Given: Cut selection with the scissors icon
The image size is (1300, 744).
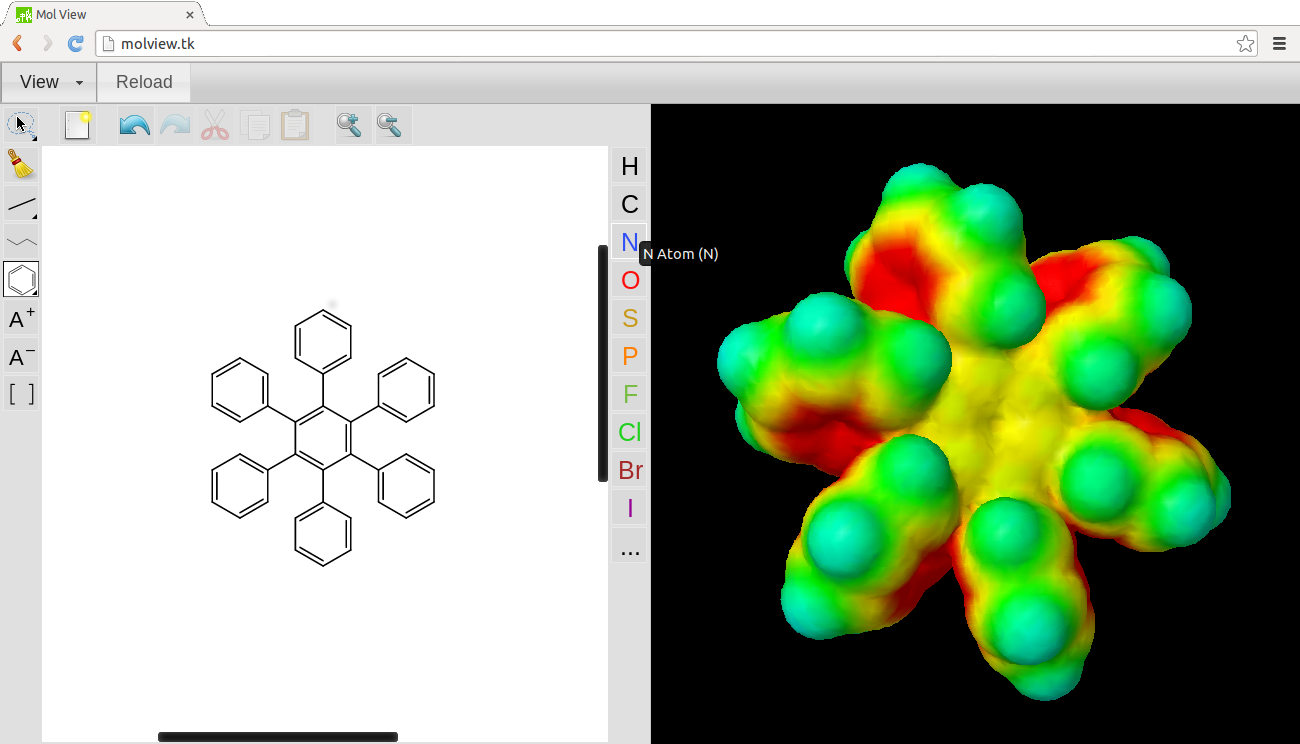Looking at the screenshot, I should (x=215, y=126).
